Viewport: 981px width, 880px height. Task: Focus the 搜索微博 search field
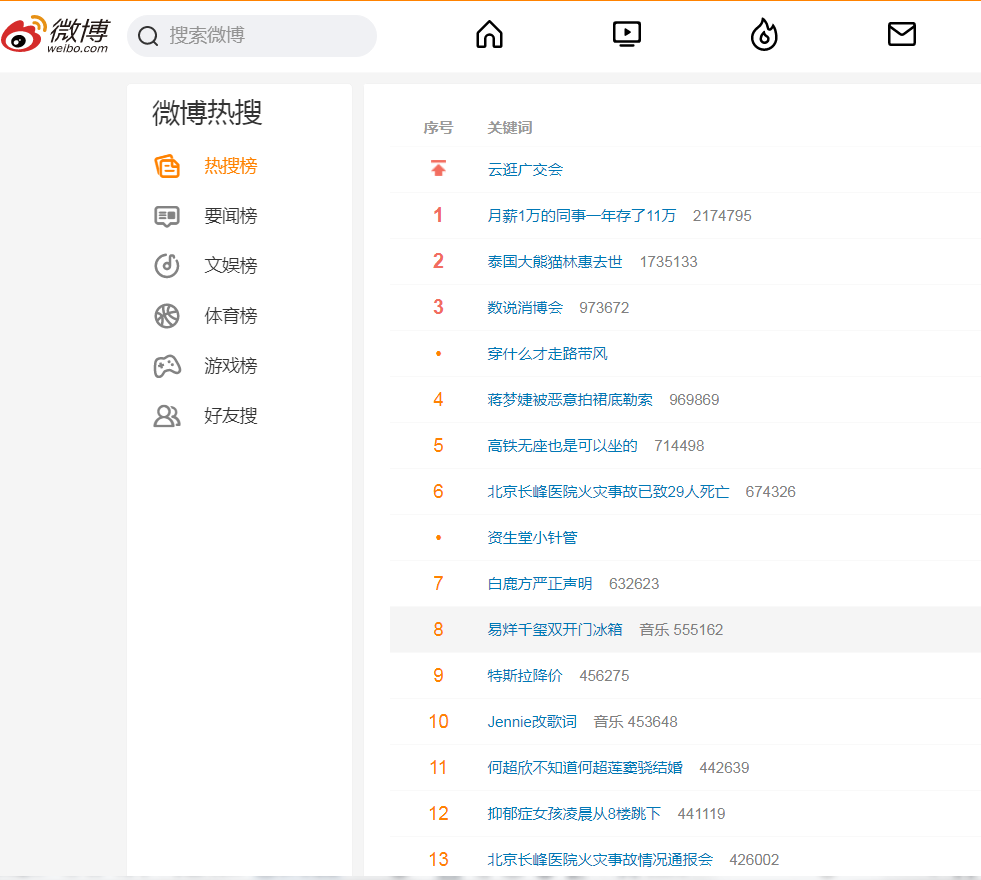point(252,36)
